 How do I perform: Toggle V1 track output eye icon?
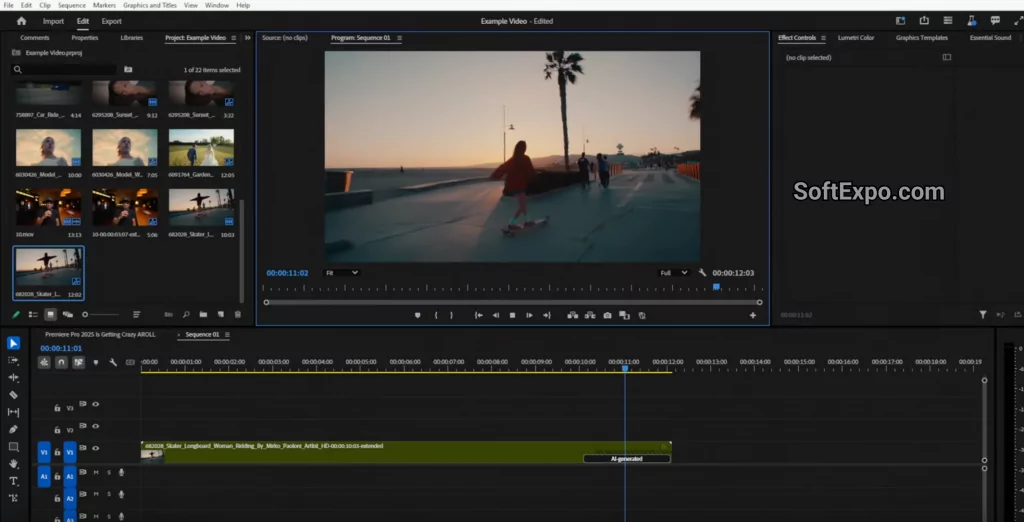pos(96,449)
